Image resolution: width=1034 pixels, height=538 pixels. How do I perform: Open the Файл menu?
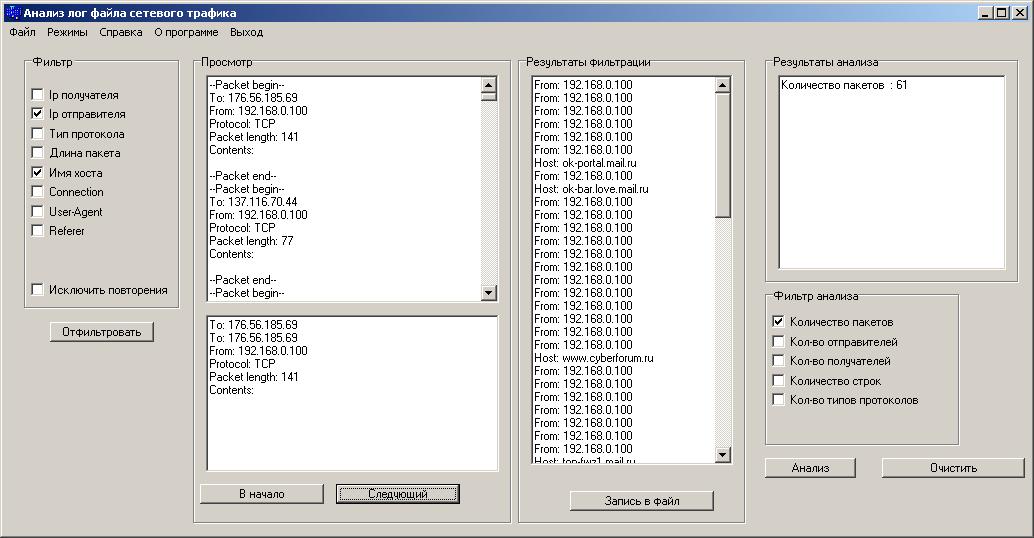[x=22, y=32]
